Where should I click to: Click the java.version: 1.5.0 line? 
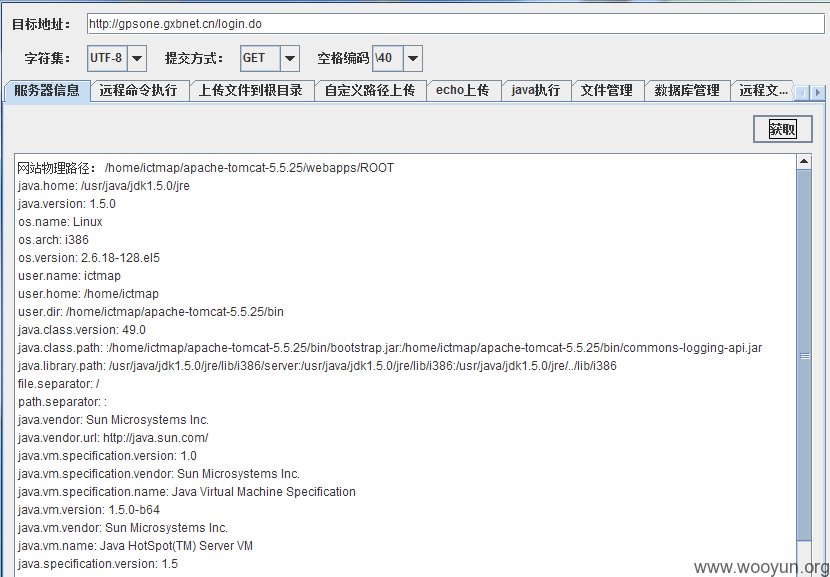tap(67, 204)
